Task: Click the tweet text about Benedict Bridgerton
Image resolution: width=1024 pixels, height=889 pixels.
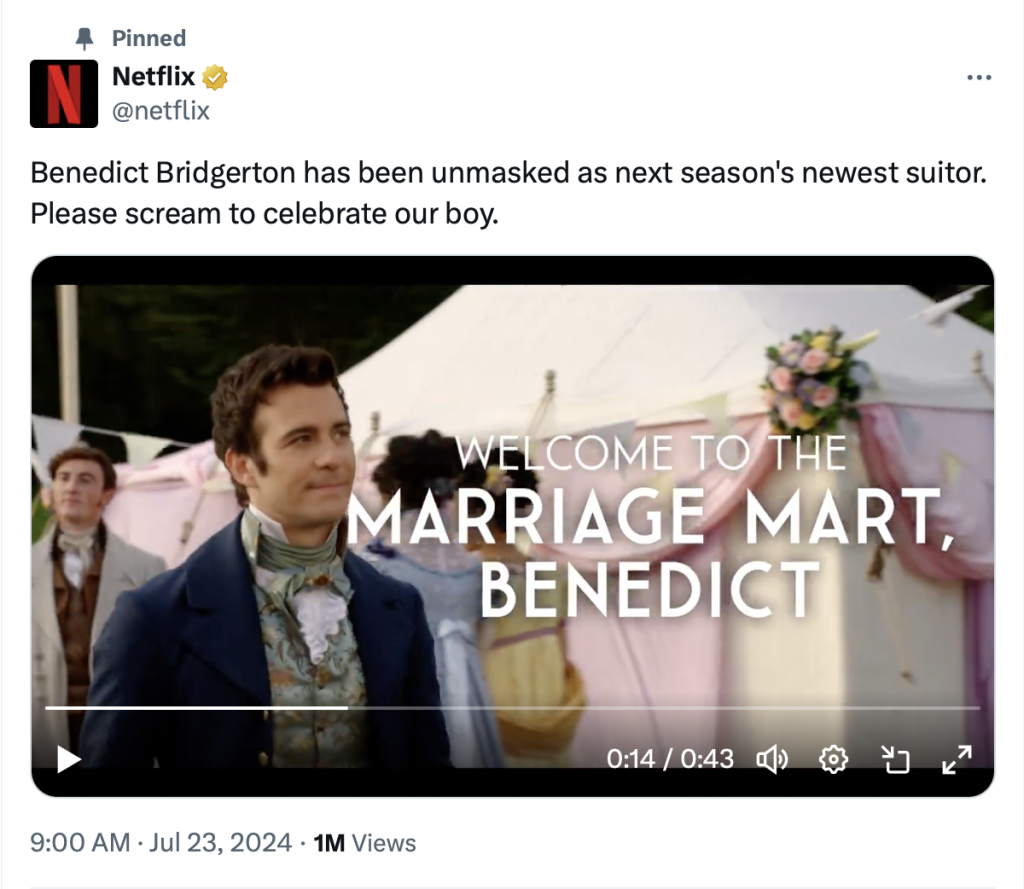Action: (509, 193)
